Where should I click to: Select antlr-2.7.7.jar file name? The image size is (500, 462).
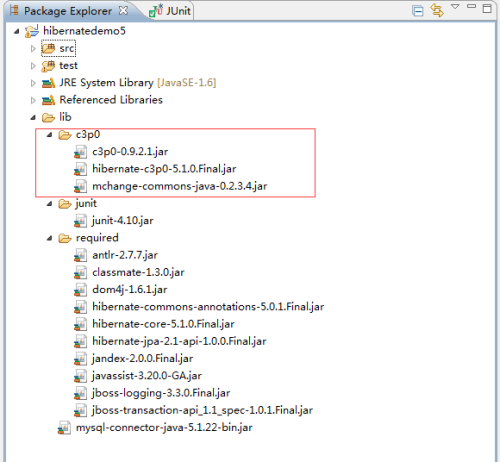[125, 255]
